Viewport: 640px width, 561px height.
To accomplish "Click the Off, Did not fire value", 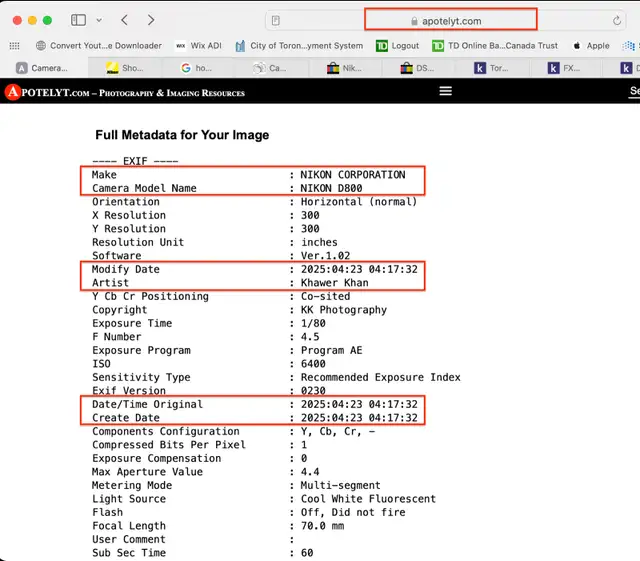I will pyautogui.click(x=353, y=512).
